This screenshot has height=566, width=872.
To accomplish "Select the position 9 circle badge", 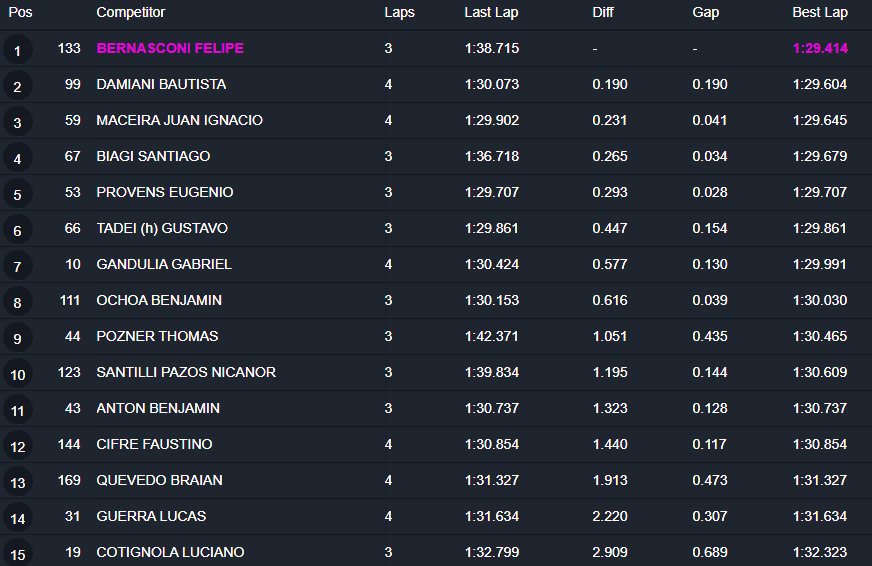I will [x=17, y=338].
